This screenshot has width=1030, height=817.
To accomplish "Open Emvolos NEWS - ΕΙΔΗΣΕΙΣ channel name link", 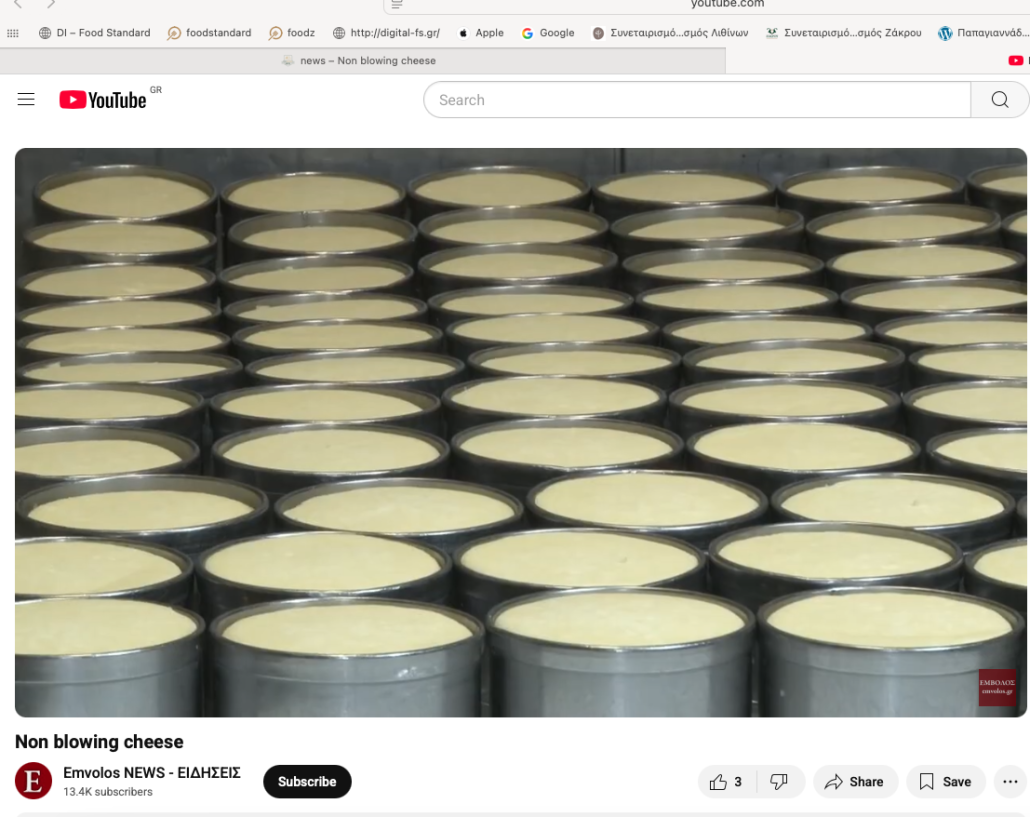I will tap(152, 773).
